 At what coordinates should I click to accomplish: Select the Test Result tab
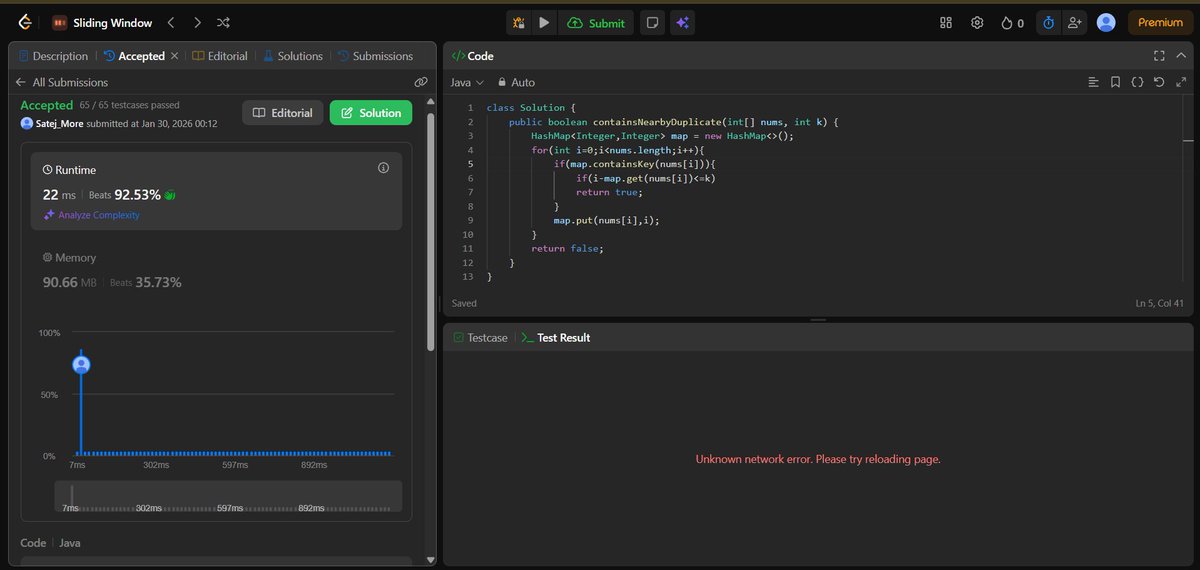click(555, 338)
